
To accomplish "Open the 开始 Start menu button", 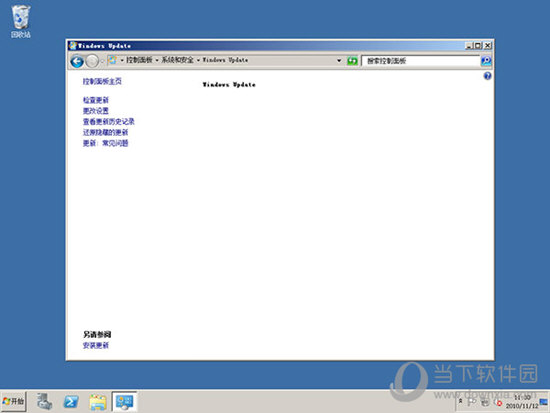I will coord(13,401).
